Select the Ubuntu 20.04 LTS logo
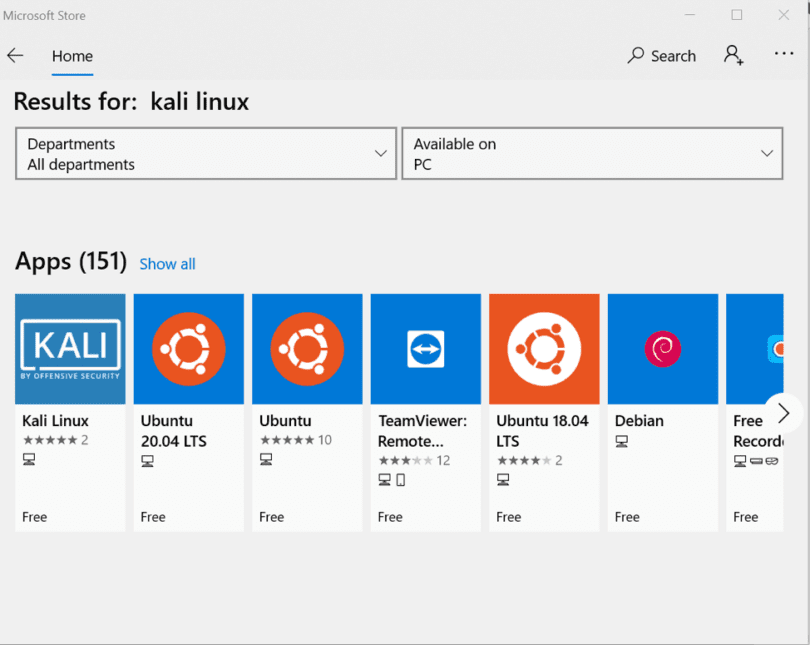The height and width of the screenshot is (645, 810). [189, 349]
